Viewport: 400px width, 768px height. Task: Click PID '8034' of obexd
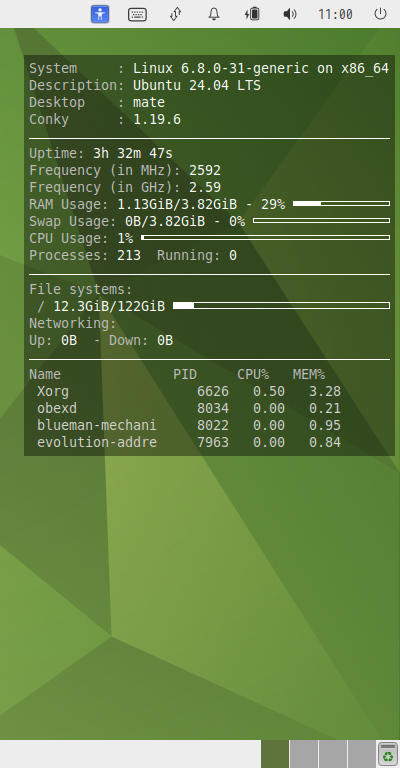[x=213, y=408]
